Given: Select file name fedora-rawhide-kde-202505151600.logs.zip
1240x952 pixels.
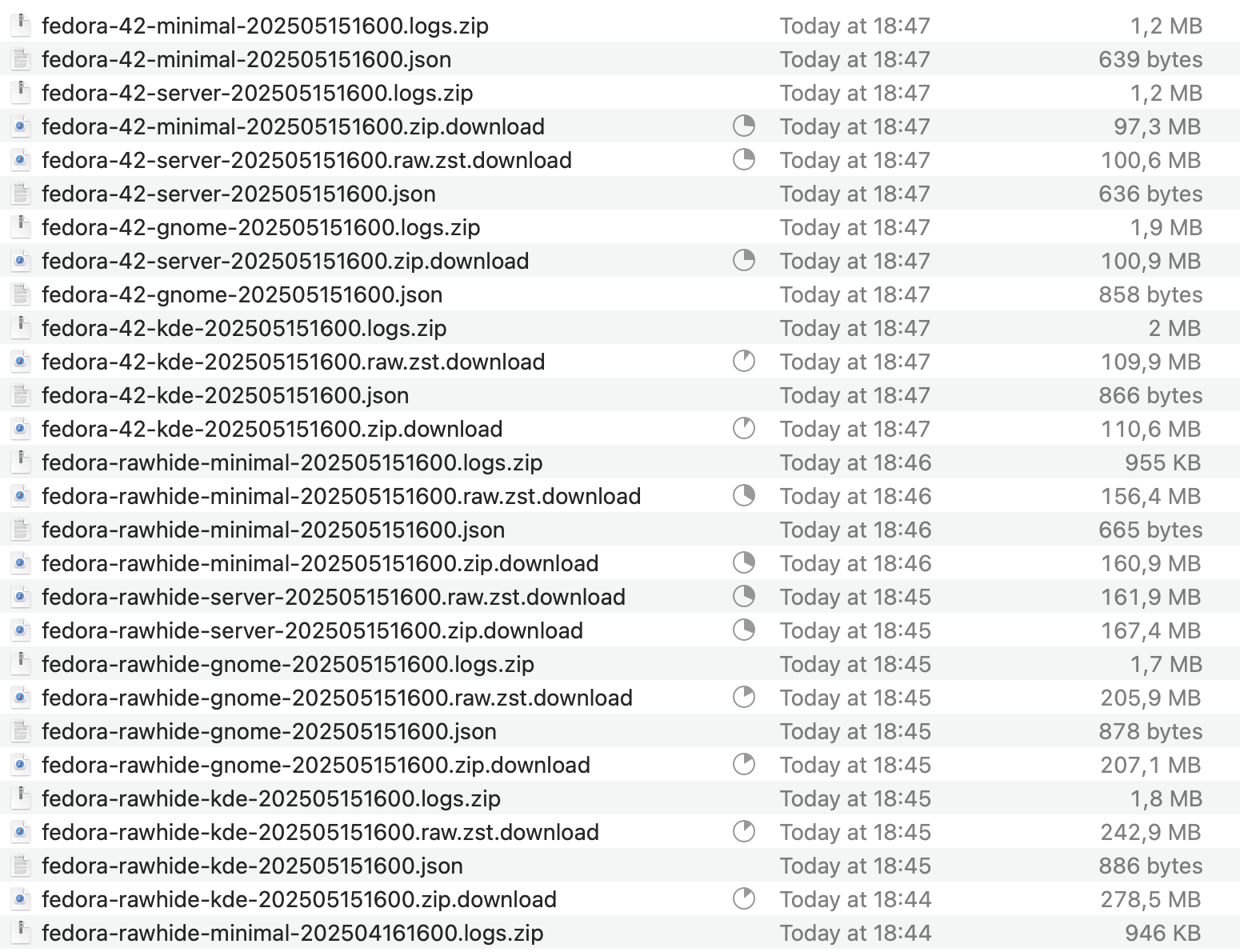Looking at the screenshot, I should [271, 798].
